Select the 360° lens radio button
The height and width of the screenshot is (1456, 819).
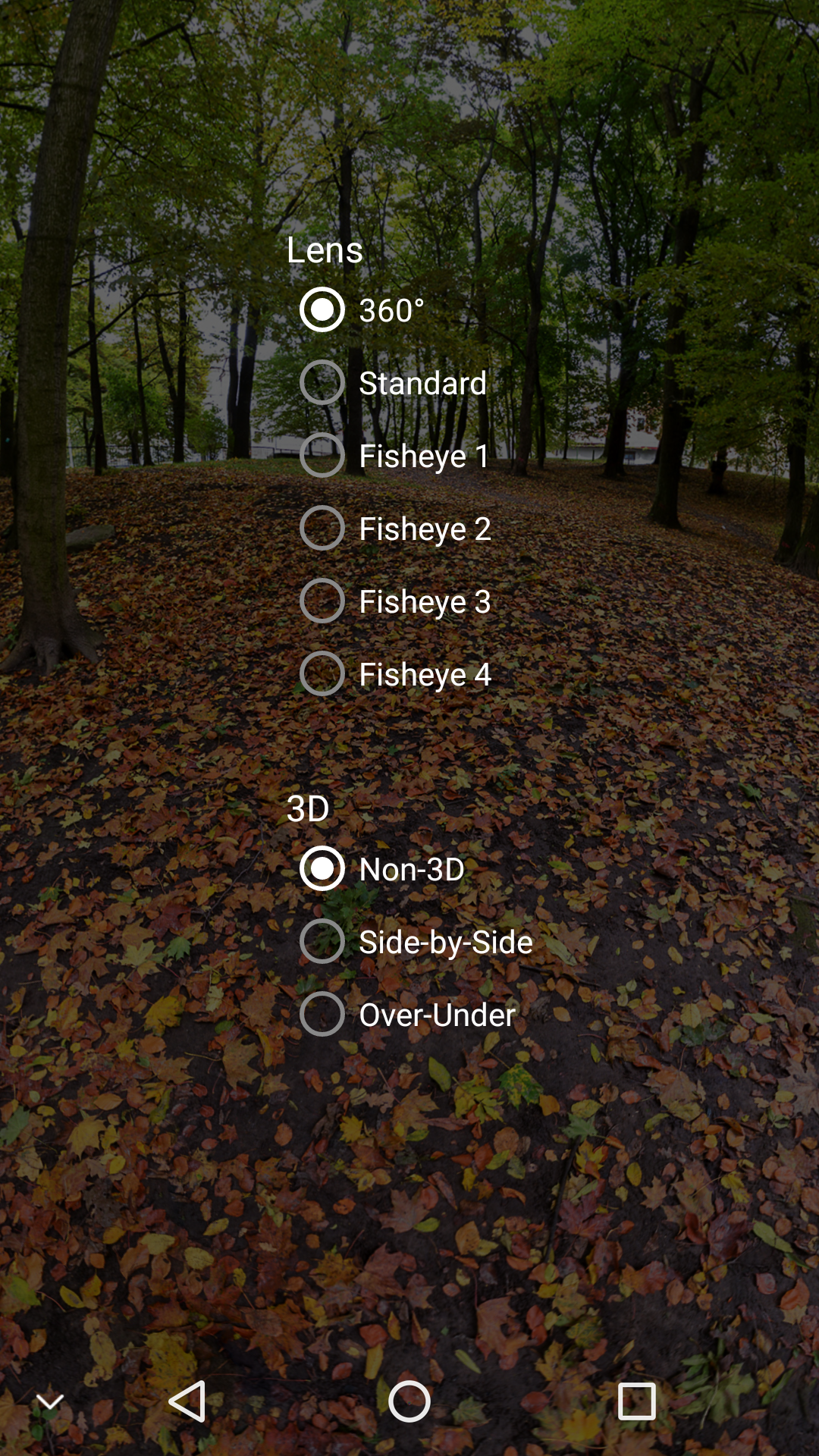point(322,310)
